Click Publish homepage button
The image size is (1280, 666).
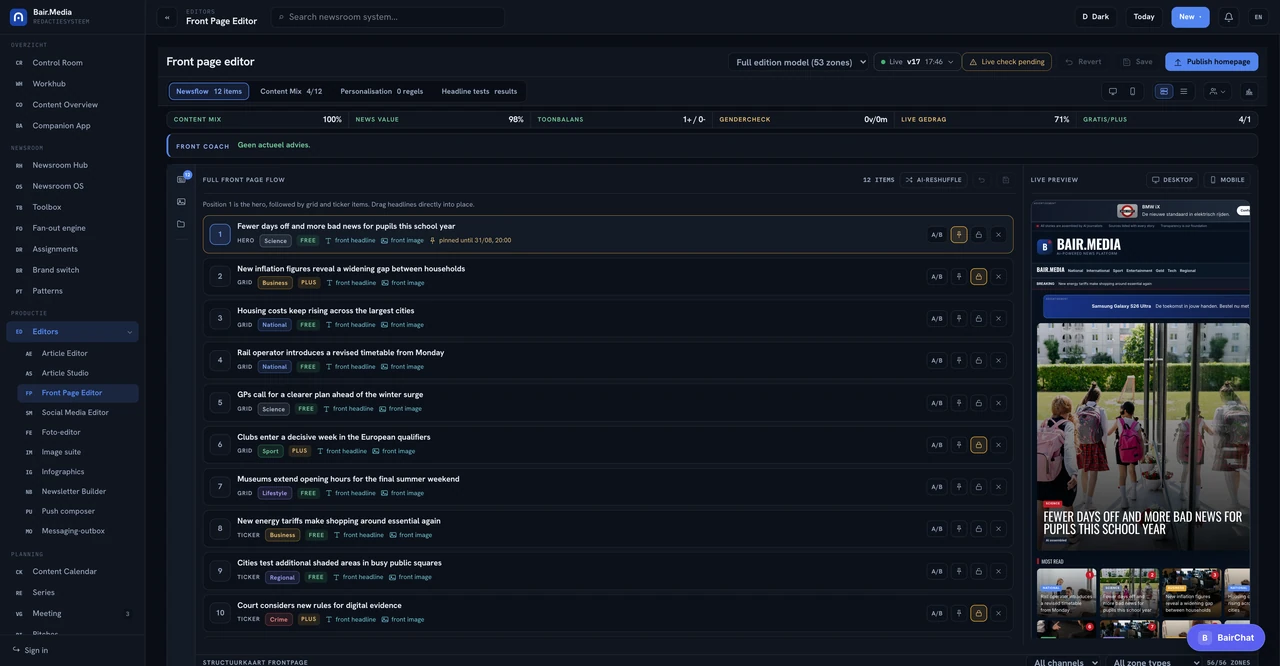[x=1212, y=62]
